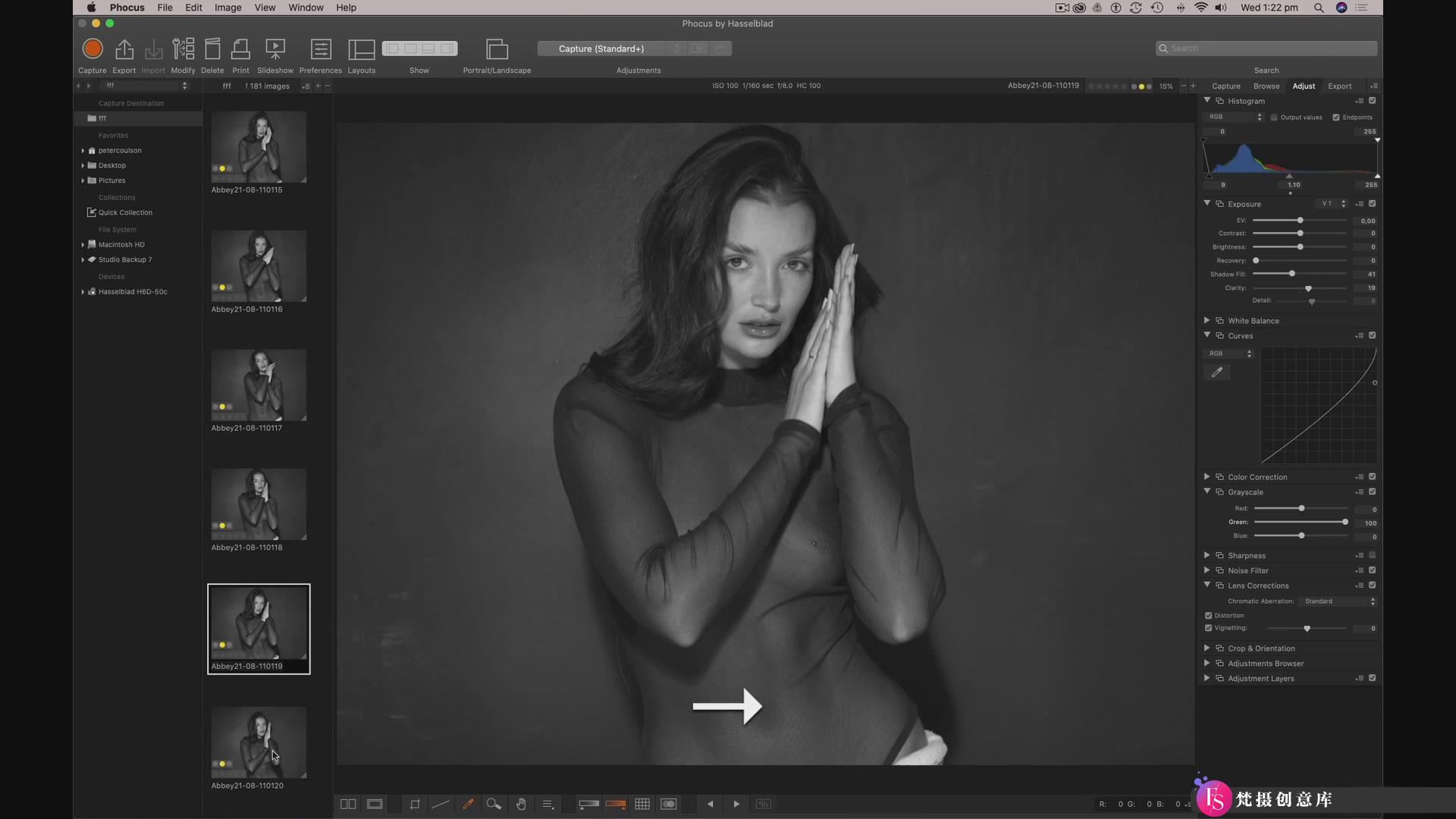Select the straighten line tool
This screenshot has width=1456, height=819.
coord(441,804)
